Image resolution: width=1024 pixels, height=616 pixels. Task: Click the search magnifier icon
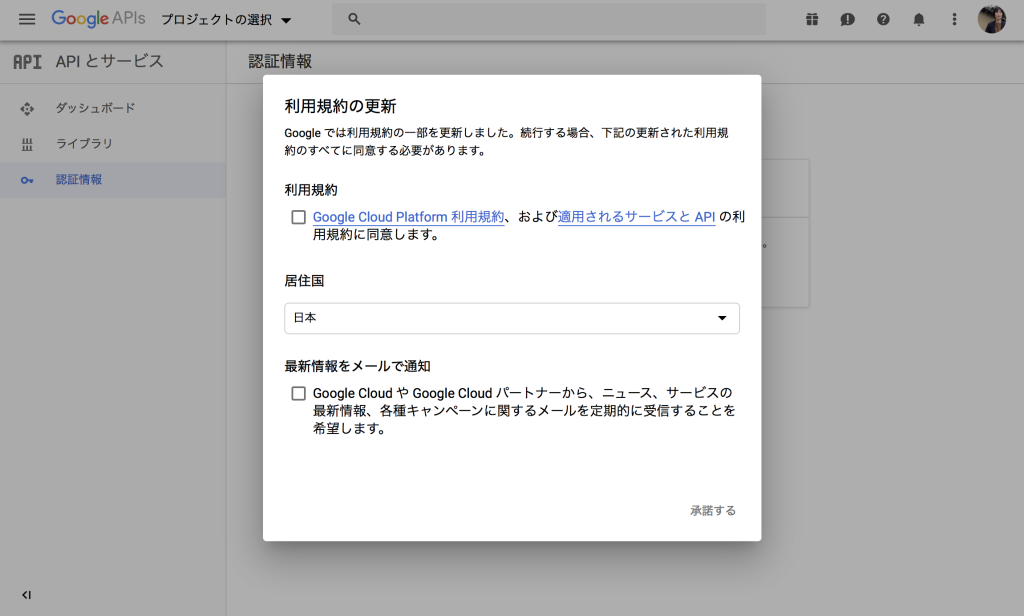pos(354,19)
